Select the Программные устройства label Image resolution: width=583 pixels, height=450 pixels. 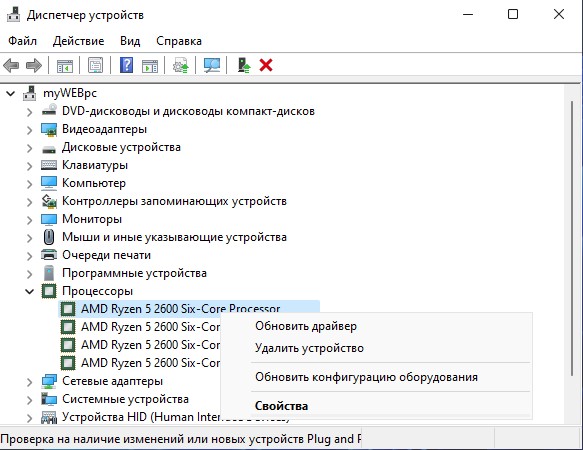click(x=134, y=273)
